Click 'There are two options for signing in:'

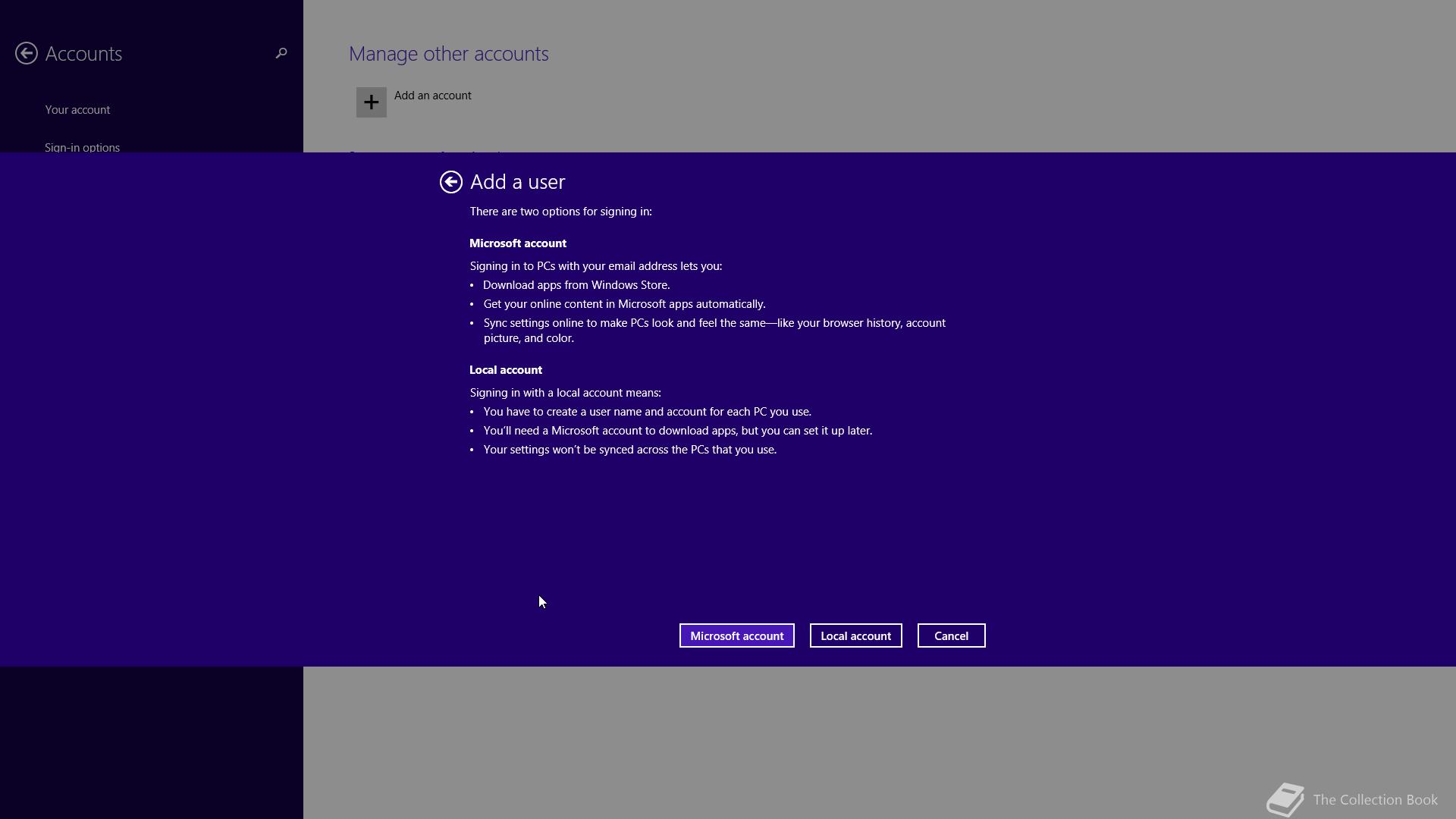pyautogui.click(x=560, y=212)
